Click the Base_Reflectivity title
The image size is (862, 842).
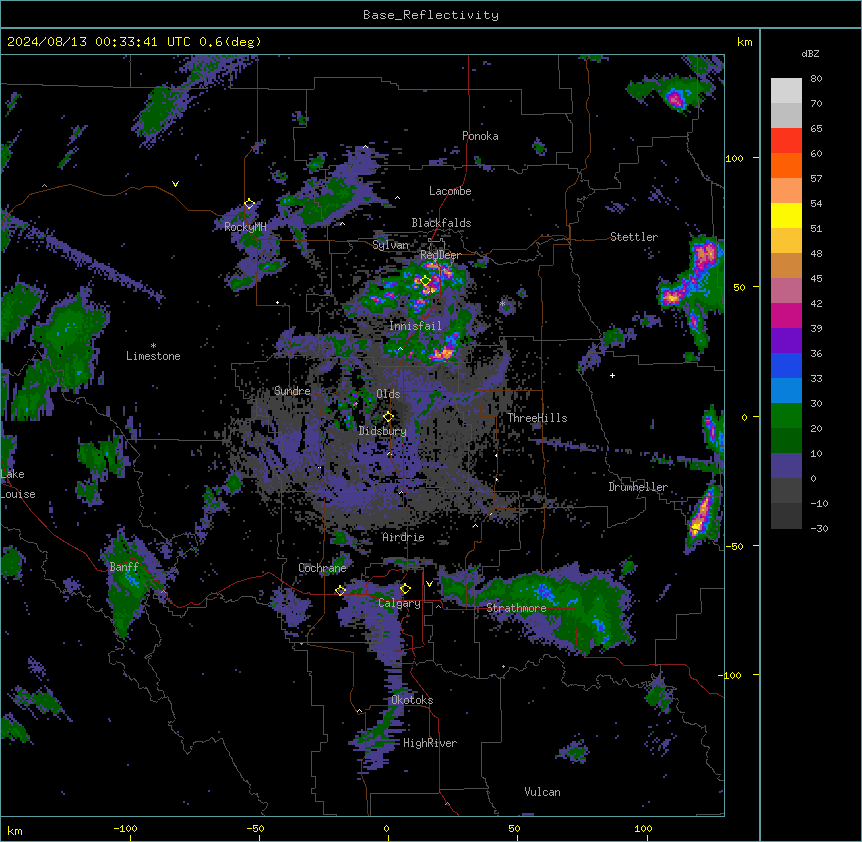point(431,15)
